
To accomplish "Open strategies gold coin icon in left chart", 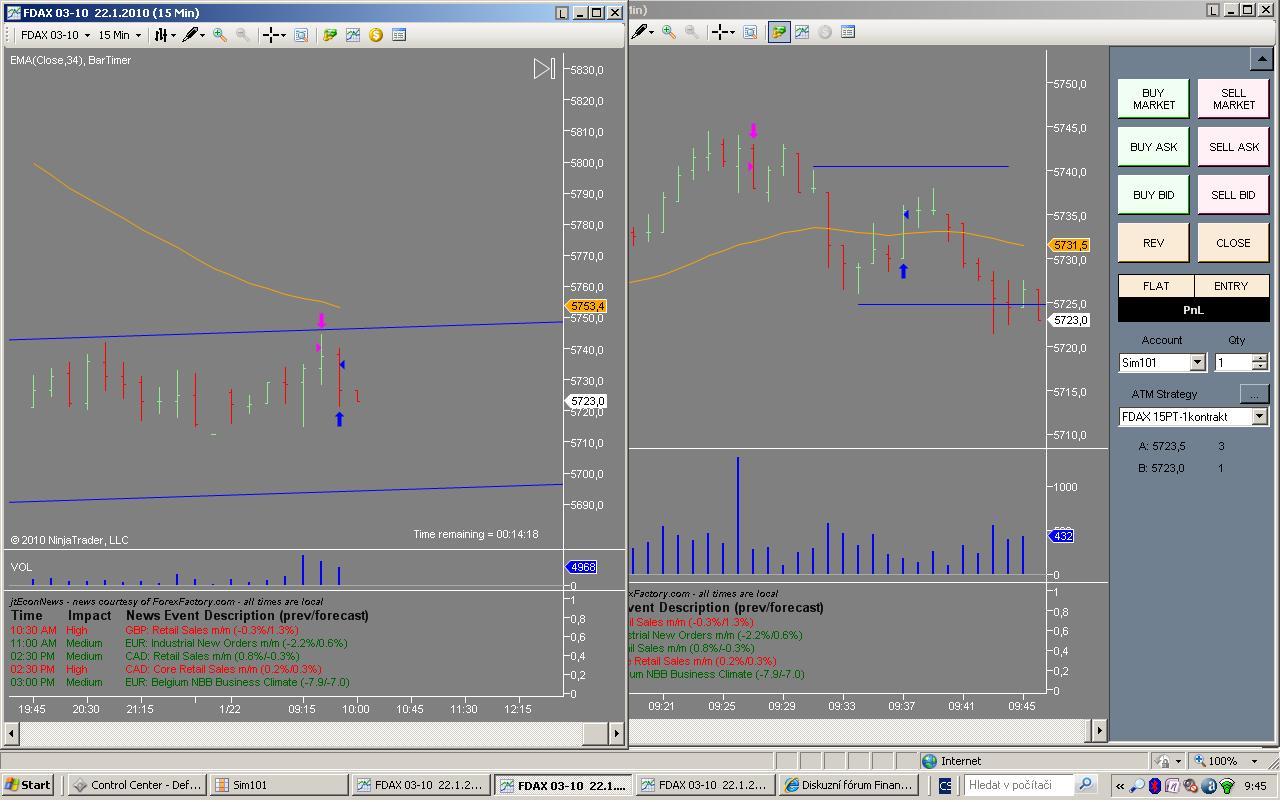I will pos(376,35).
